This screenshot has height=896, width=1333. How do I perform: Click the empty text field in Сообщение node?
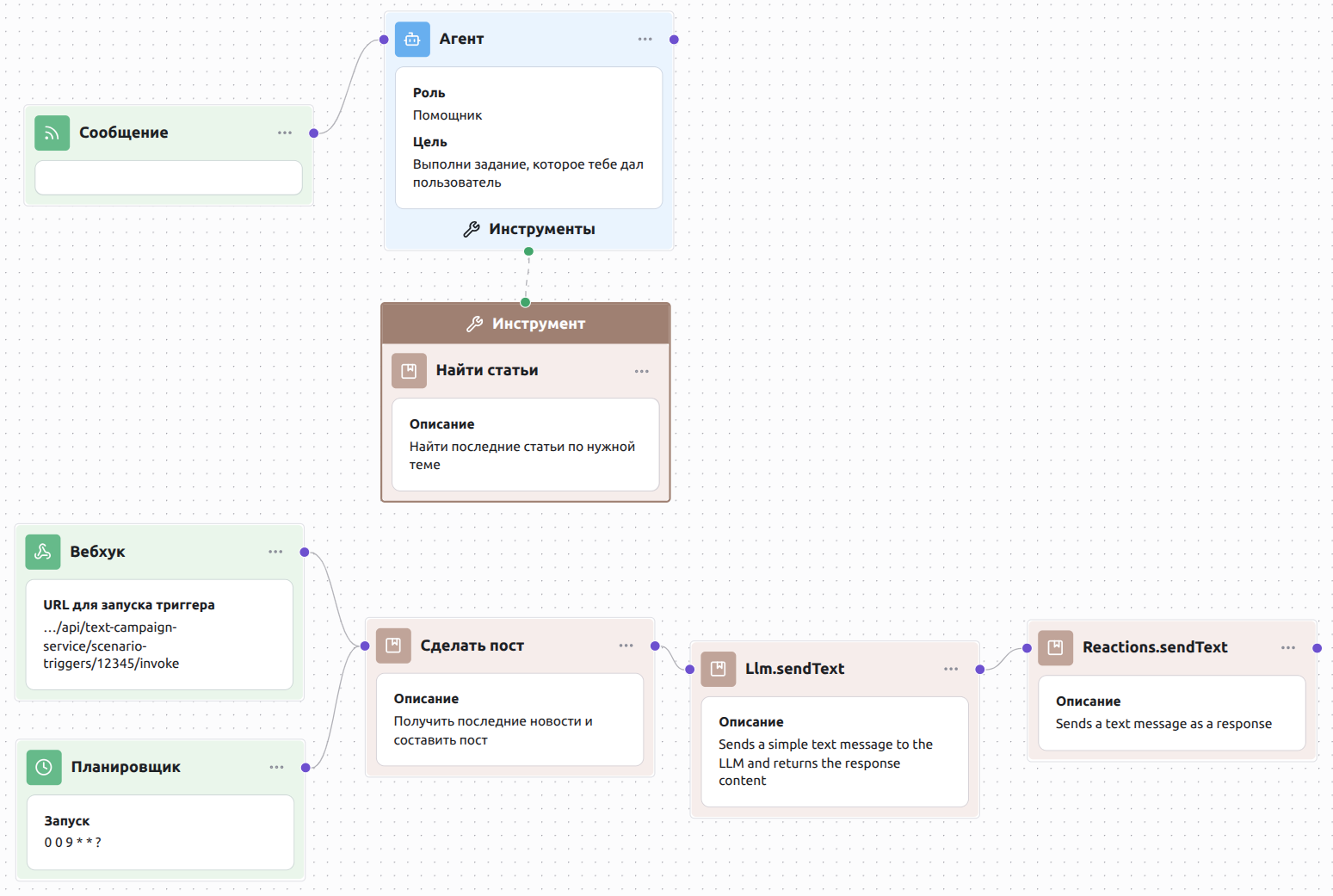(169, 178)
